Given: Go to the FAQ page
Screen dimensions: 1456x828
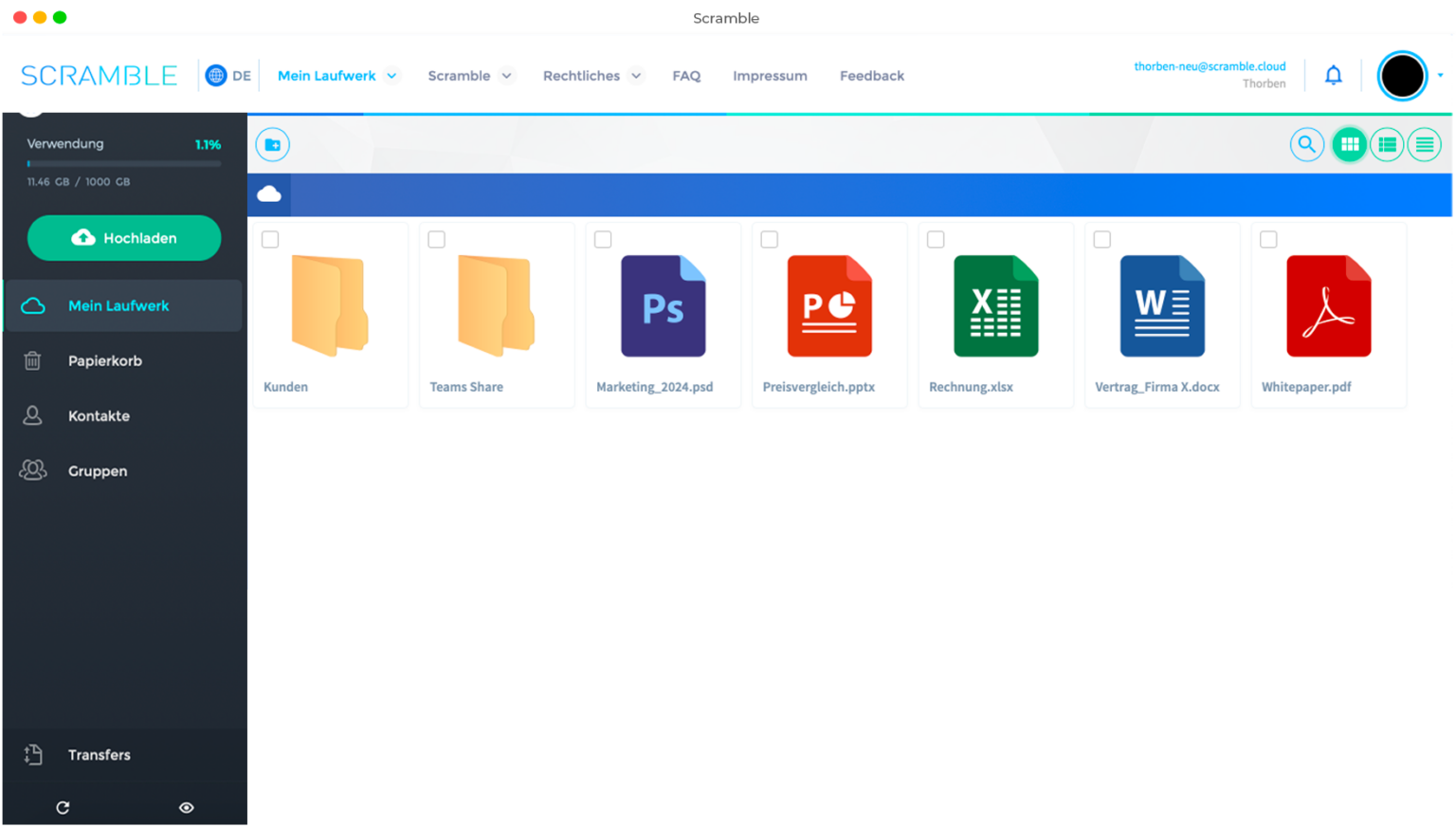Looking at the screenshot, I should click(686, 75).
